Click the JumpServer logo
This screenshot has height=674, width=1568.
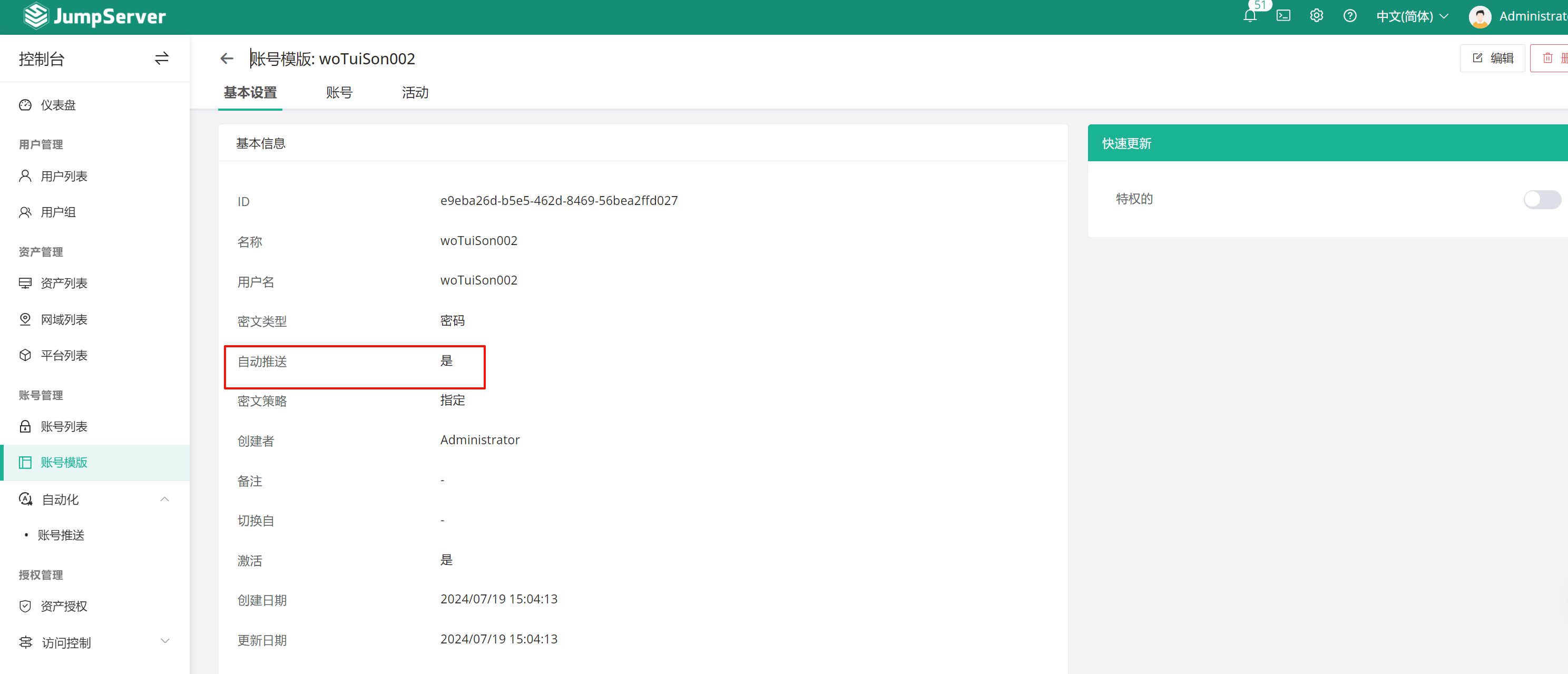[94, 16]
